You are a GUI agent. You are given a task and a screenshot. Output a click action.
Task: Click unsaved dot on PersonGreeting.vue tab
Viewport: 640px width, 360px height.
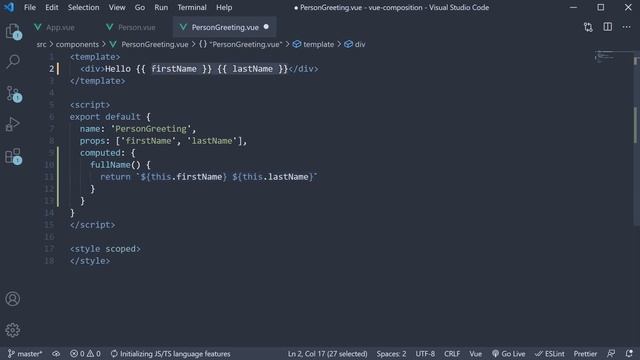pyautogui.click(x=266, y=27)
